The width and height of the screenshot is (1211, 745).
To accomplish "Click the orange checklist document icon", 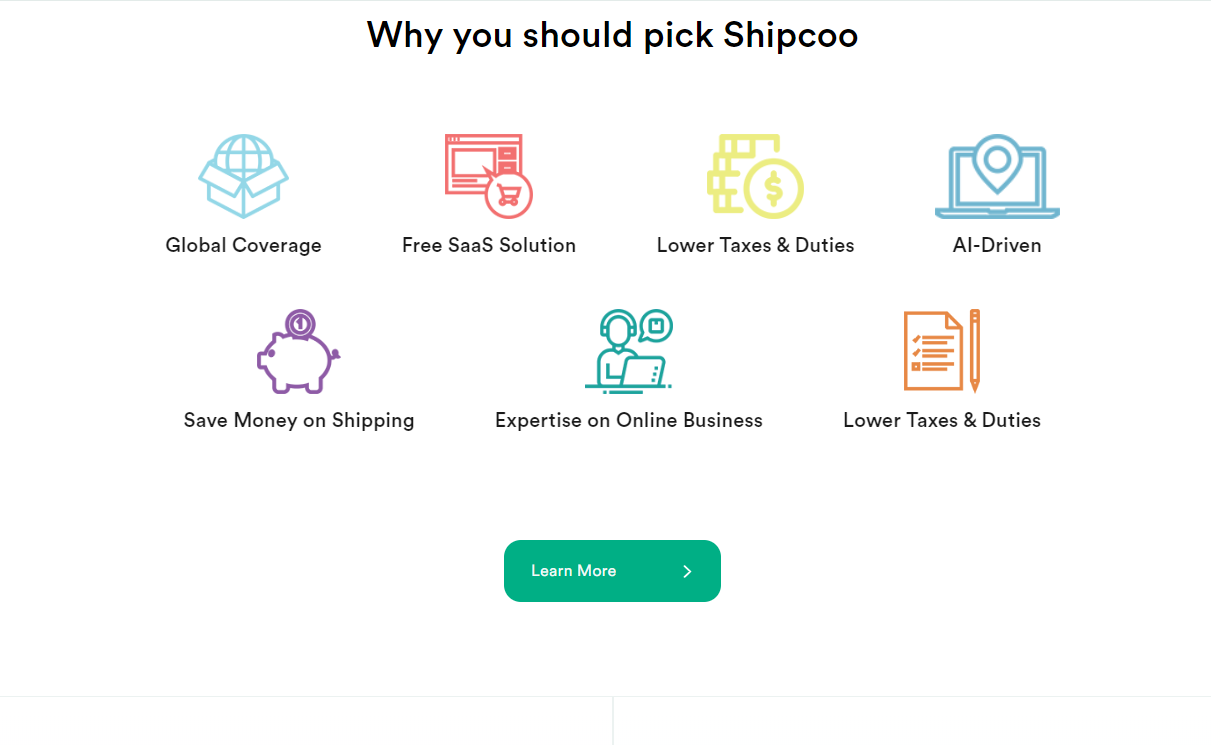I will [x=932, y=351].
